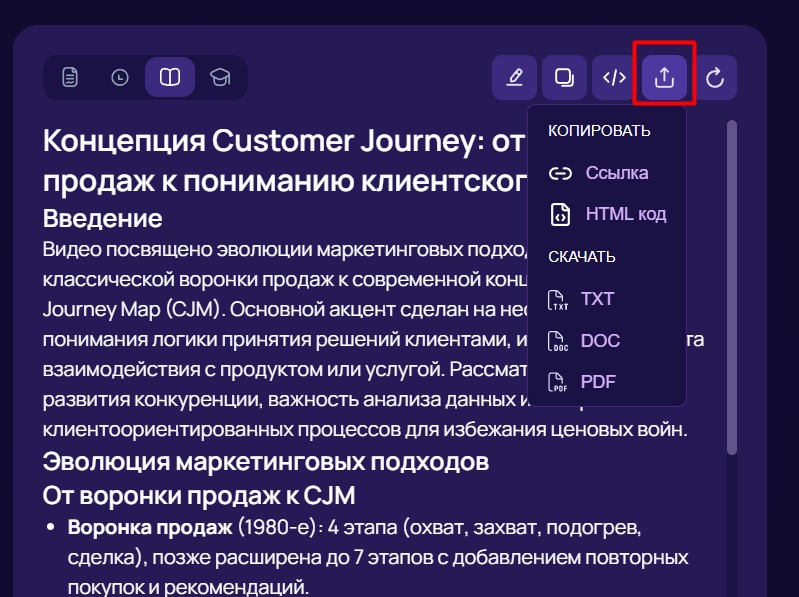Open the graduation cap learning view
The height and width of the screenshot is (597, 799).
click(x=220, y=77)
